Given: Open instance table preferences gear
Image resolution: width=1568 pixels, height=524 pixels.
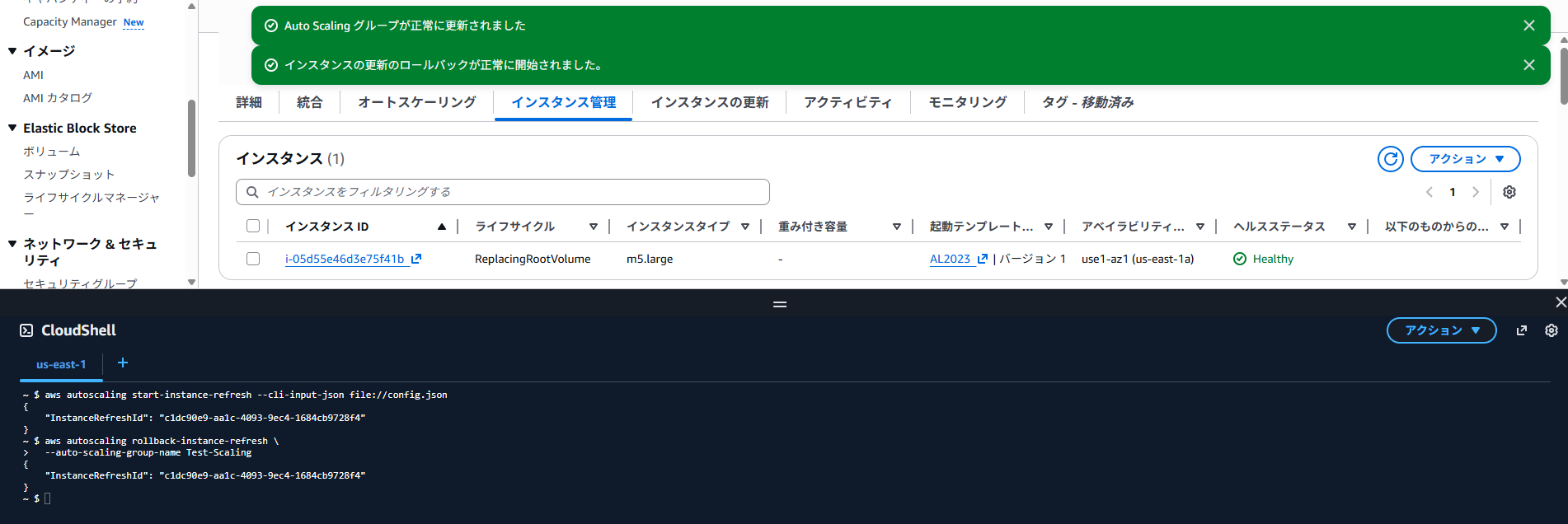Looking at the screenshot, I should tap(1509, 192).
